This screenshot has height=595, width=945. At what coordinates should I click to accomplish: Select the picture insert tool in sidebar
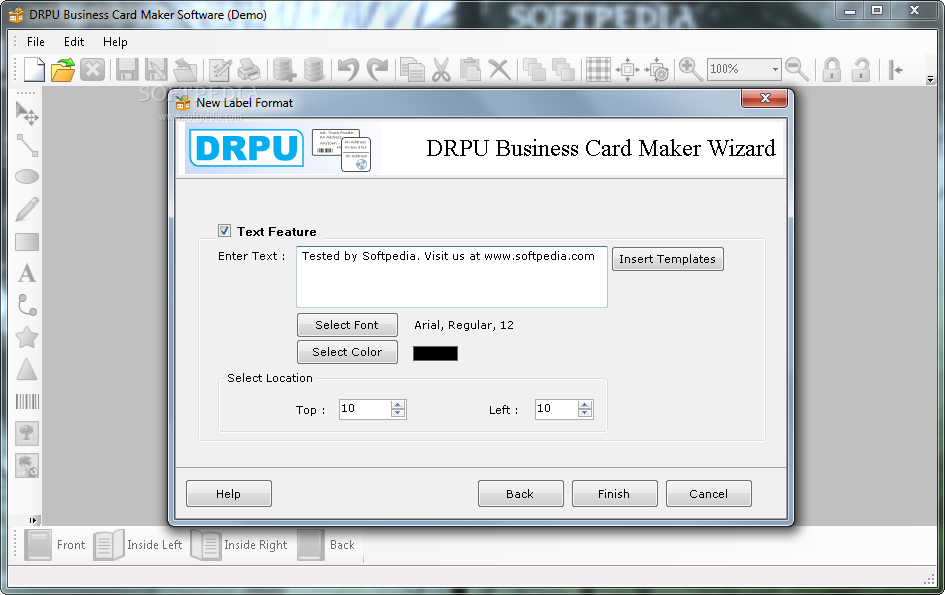tap(27, 433)
